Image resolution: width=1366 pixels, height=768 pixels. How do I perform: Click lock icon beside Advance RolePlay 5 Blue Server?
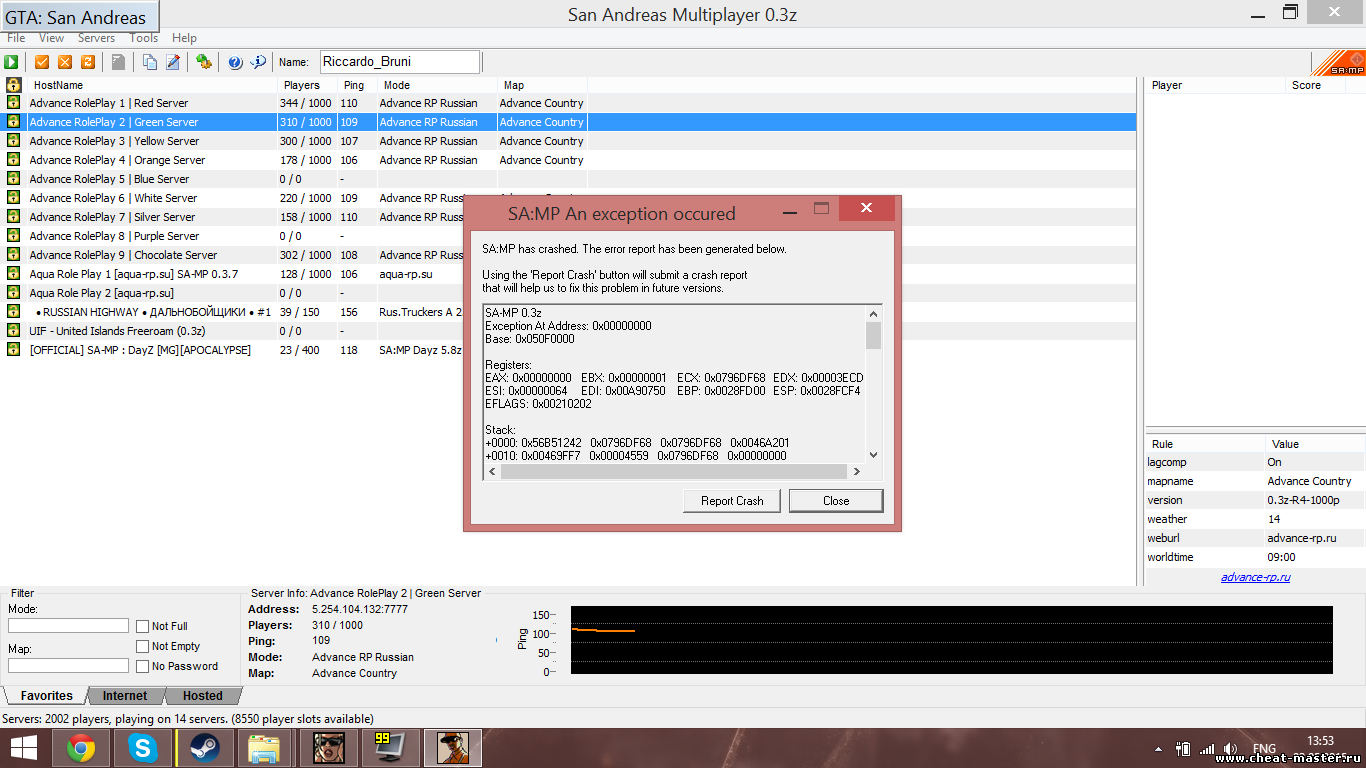[14, 179]
